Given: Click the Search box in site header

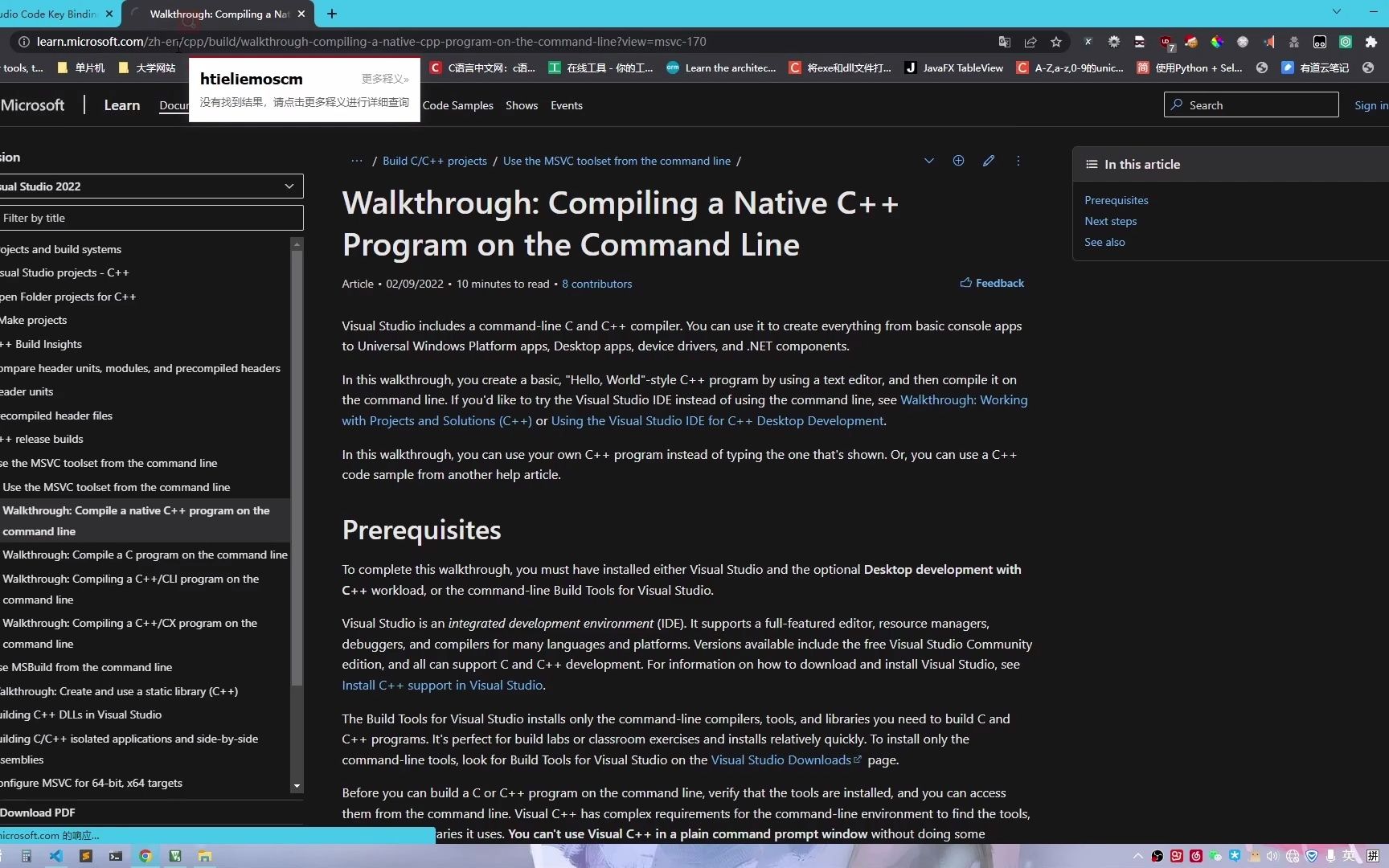Looking at the screenshot, I should point(1251,104).
